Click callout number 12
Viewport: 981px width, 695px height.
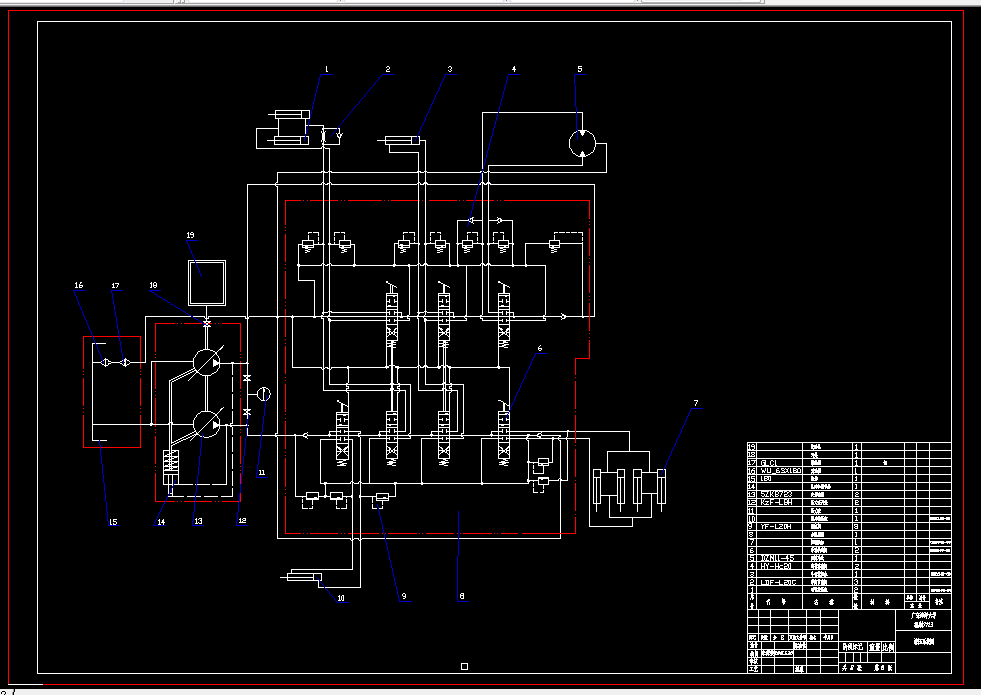click(243, 520)
